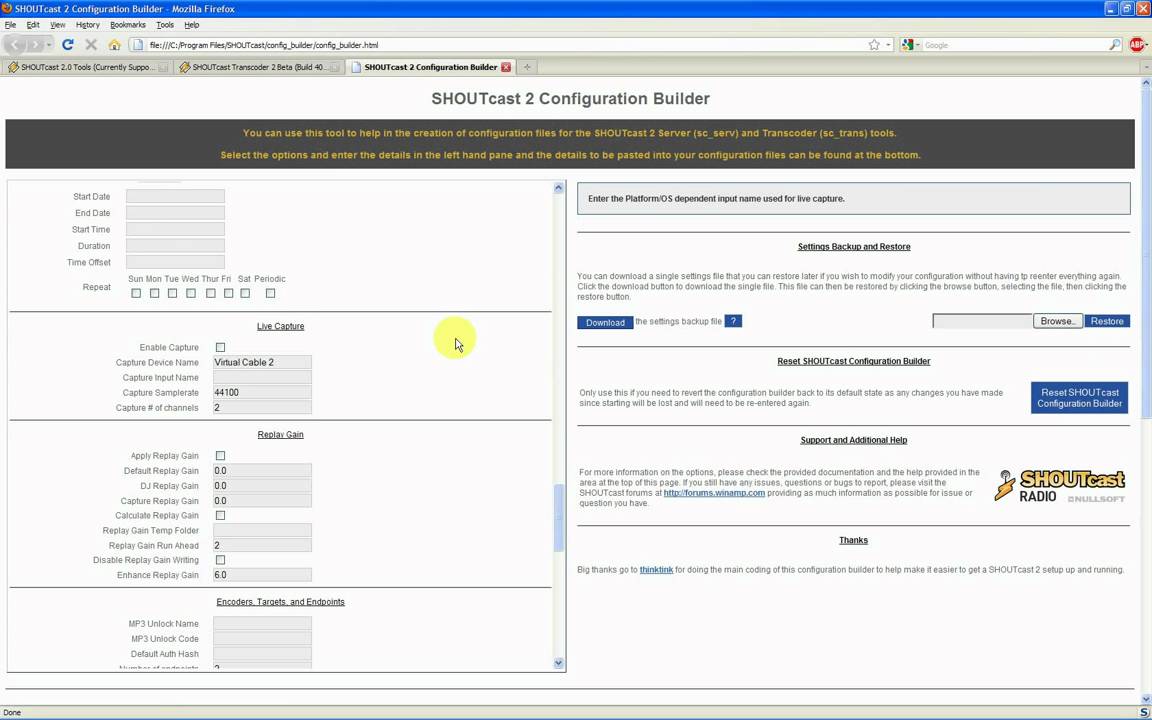
Task: Click the Google search box
Action: click(1014, 45)
